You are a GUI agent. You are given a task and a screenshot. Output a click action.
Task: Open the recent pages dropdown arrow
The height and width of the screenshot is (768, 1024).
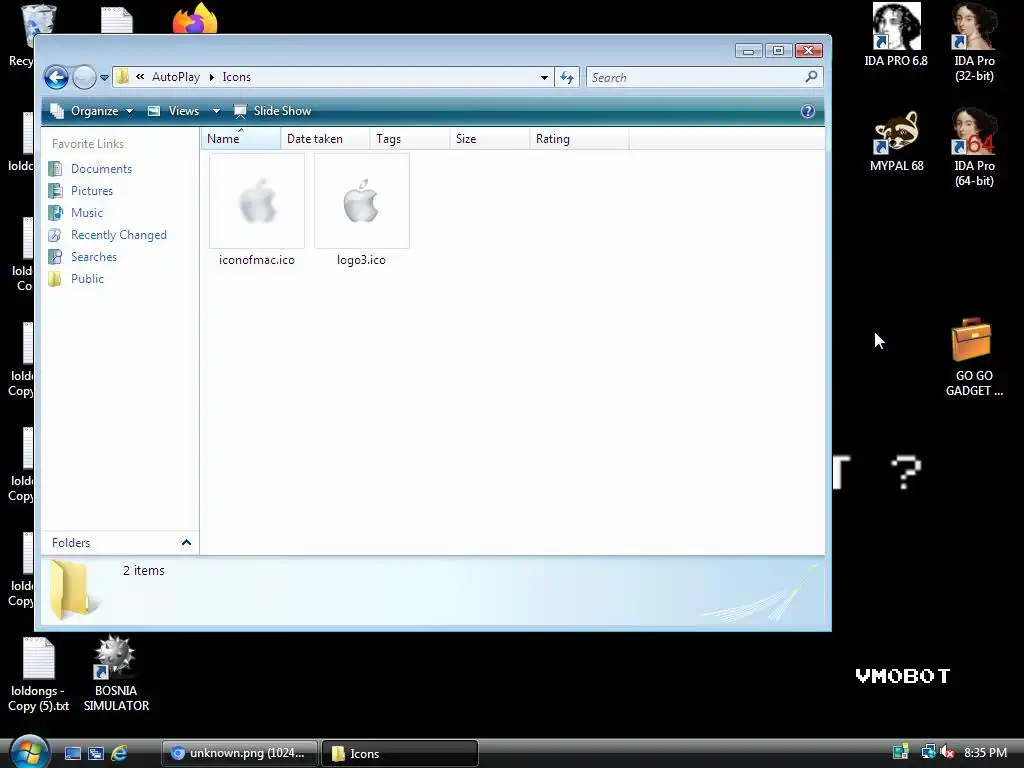click(104, 78)
